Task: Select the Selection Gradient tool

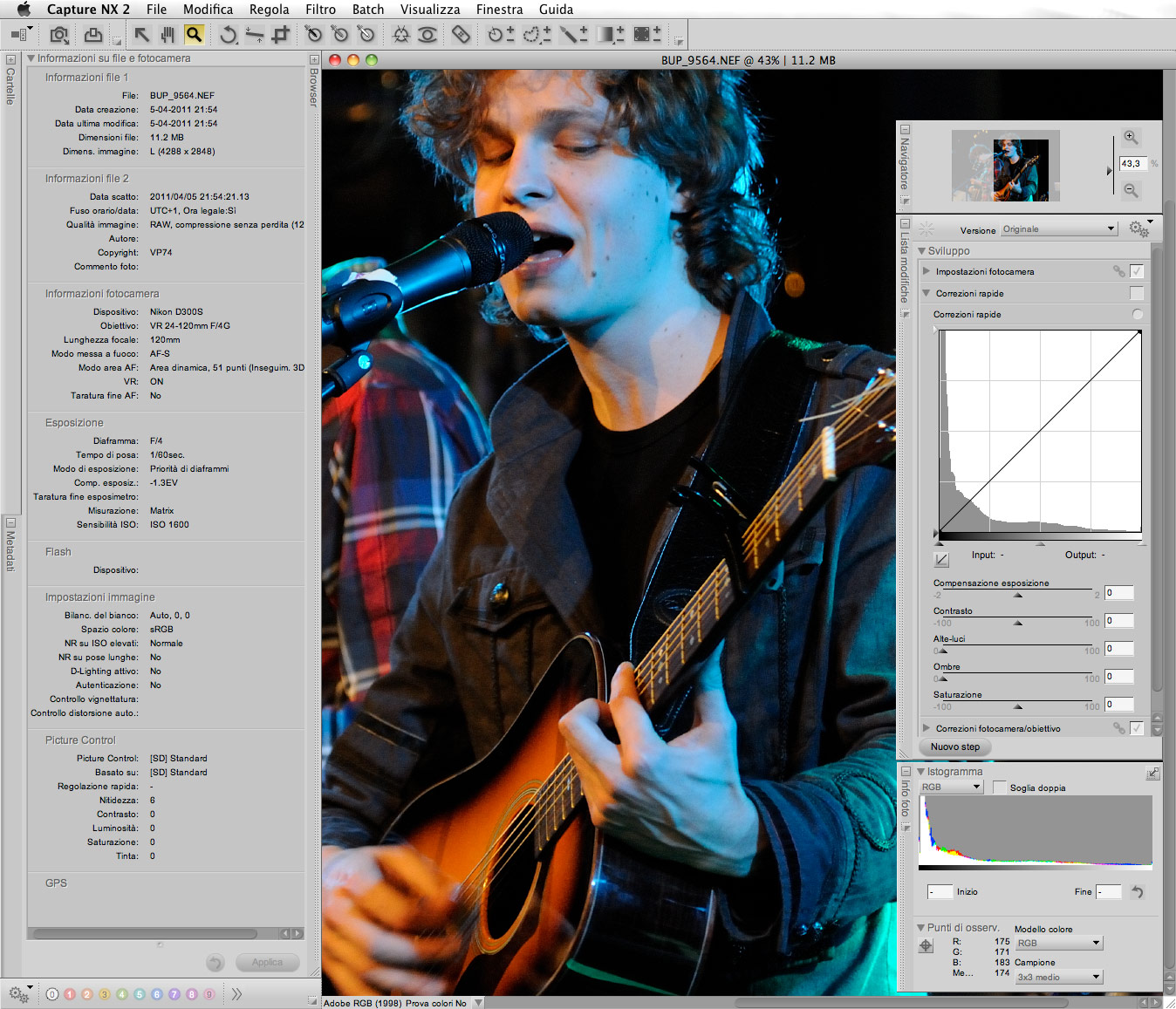Action: [x=610, y=34]
